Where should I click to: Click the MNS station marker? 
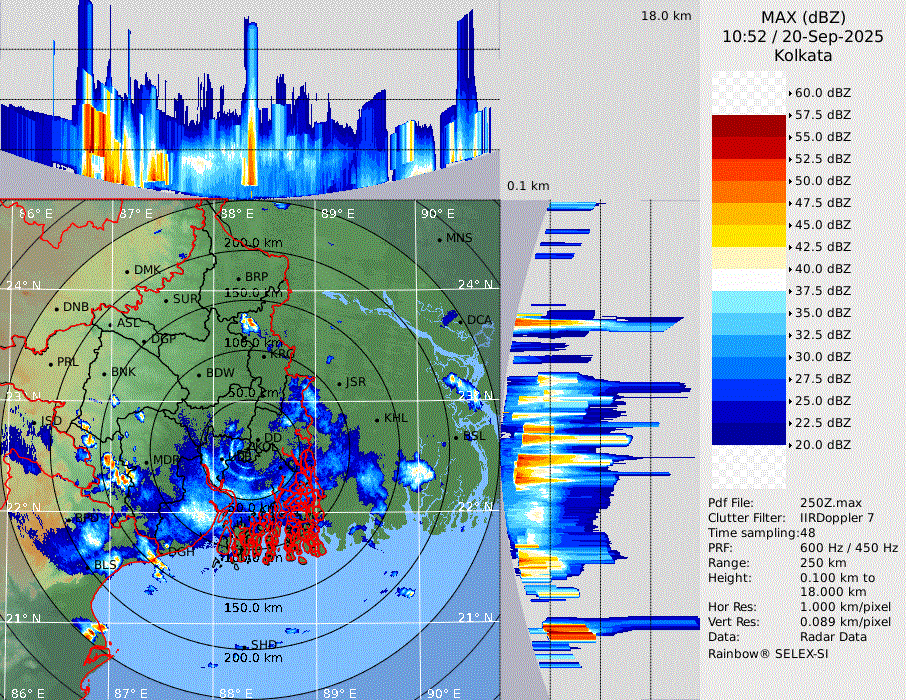pyautogui.click(x=439, y=239)
